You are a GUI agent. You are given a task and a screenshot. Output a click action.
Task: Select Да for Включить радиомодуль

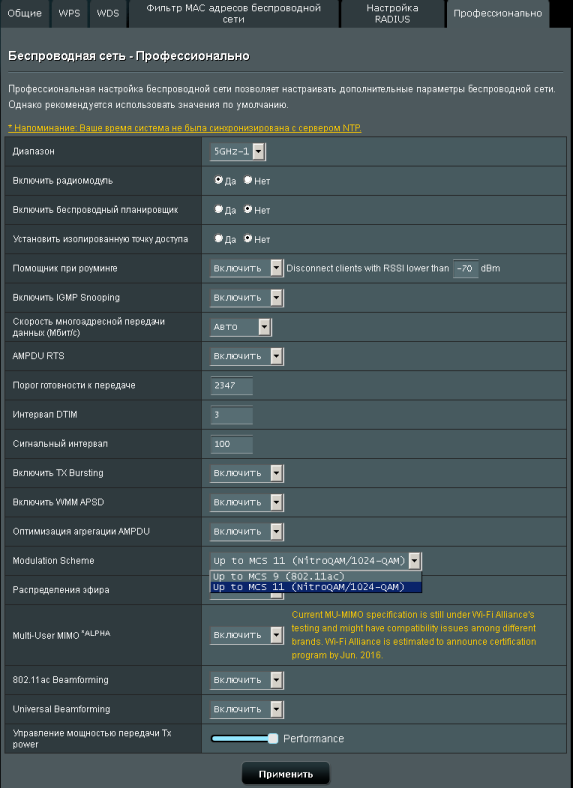tap(219, 180)
